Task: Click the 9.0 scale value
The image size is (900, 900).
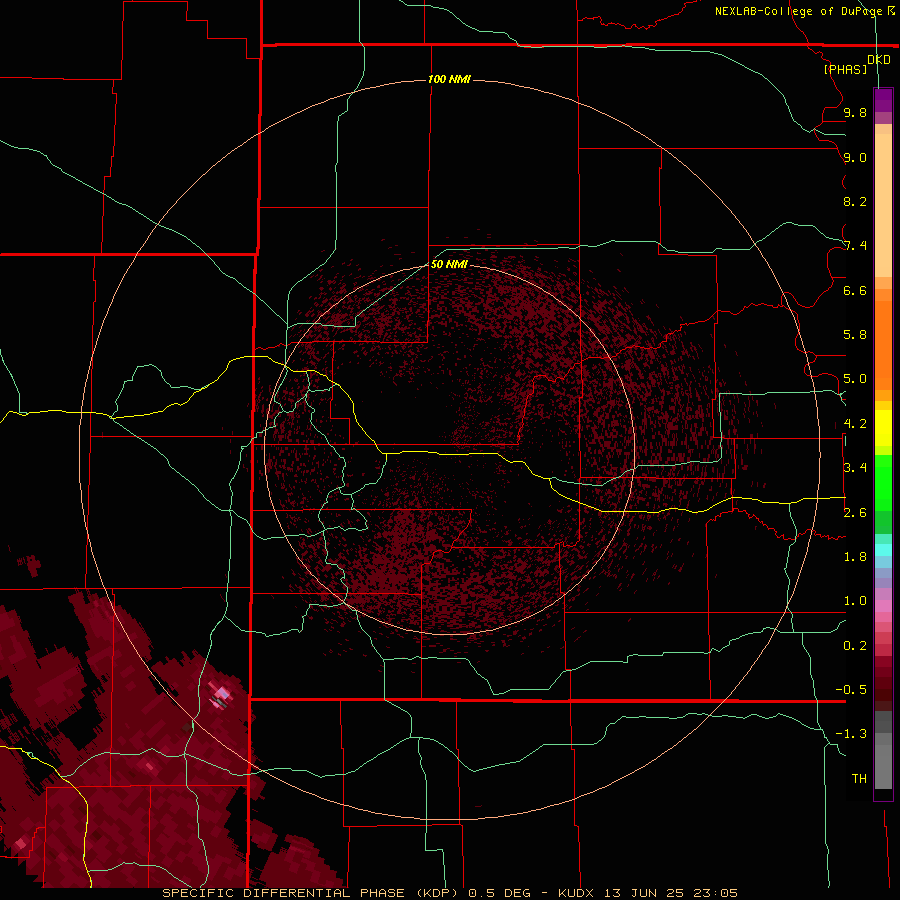Action: click(x=855, y=157)
